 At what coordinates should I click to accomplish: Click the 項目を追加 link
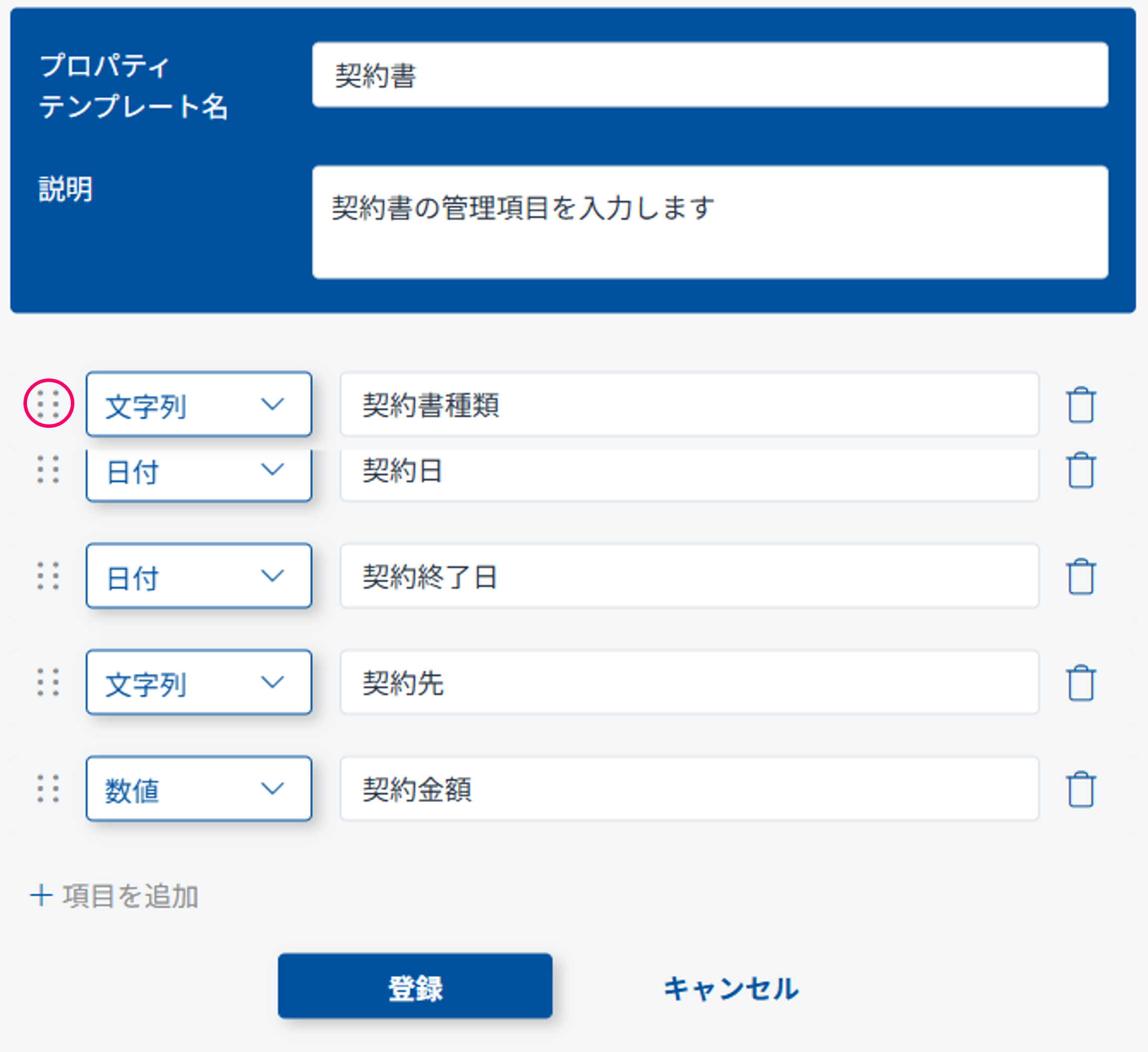tap(115, 896)
